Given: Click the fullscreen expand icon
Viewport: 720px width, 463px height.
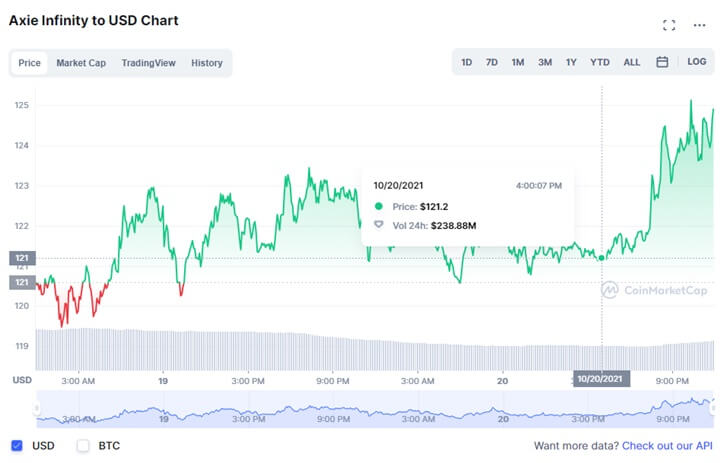Looking at the screenshot, I should (x=670, y=25).
